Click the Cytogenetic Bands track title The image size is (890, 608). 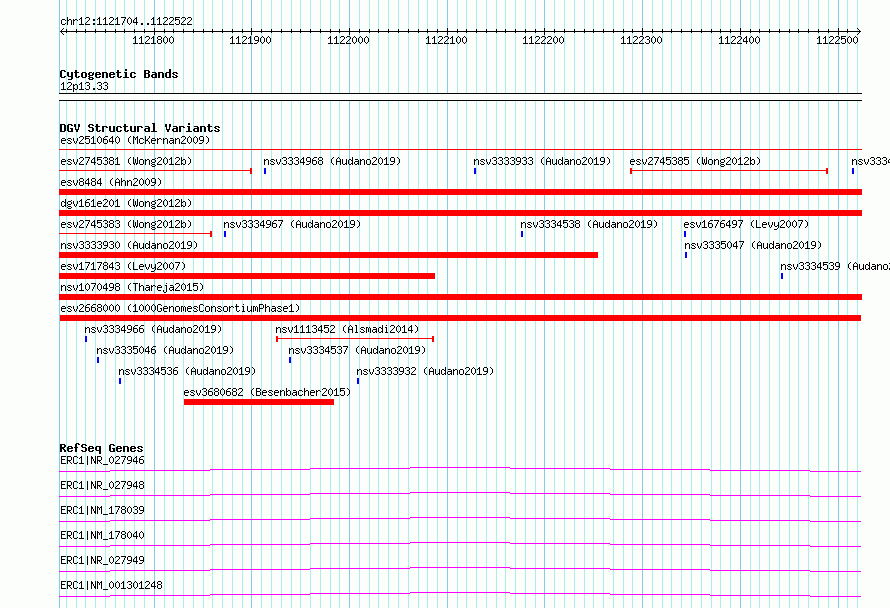[119, 74]
